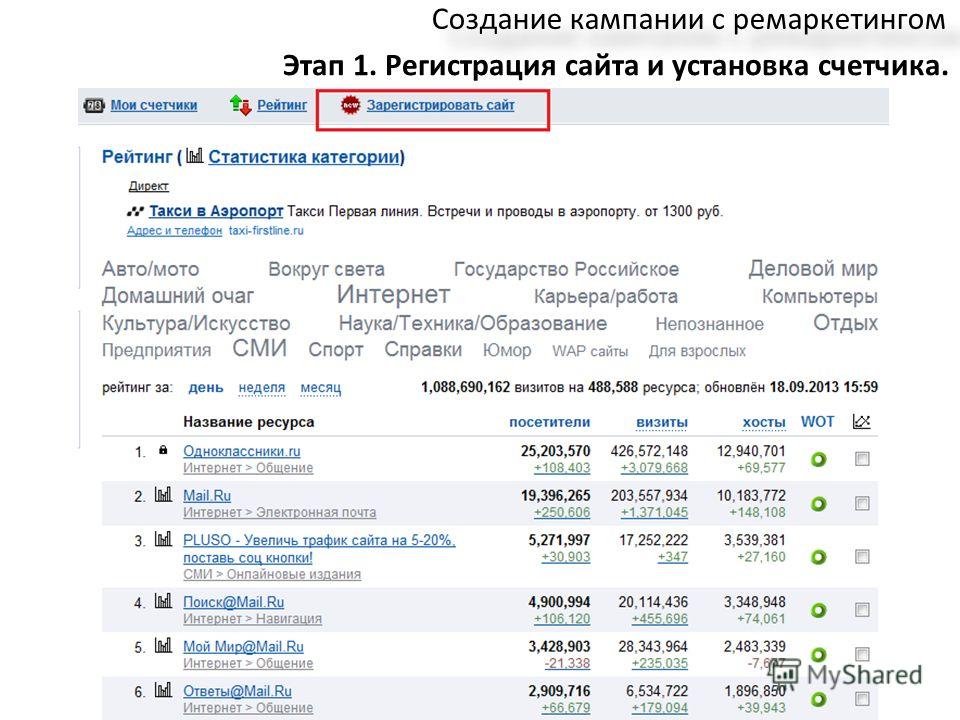Open the Авто/мото category
This screenshot has width=960, height=720.
pos(151,269)
